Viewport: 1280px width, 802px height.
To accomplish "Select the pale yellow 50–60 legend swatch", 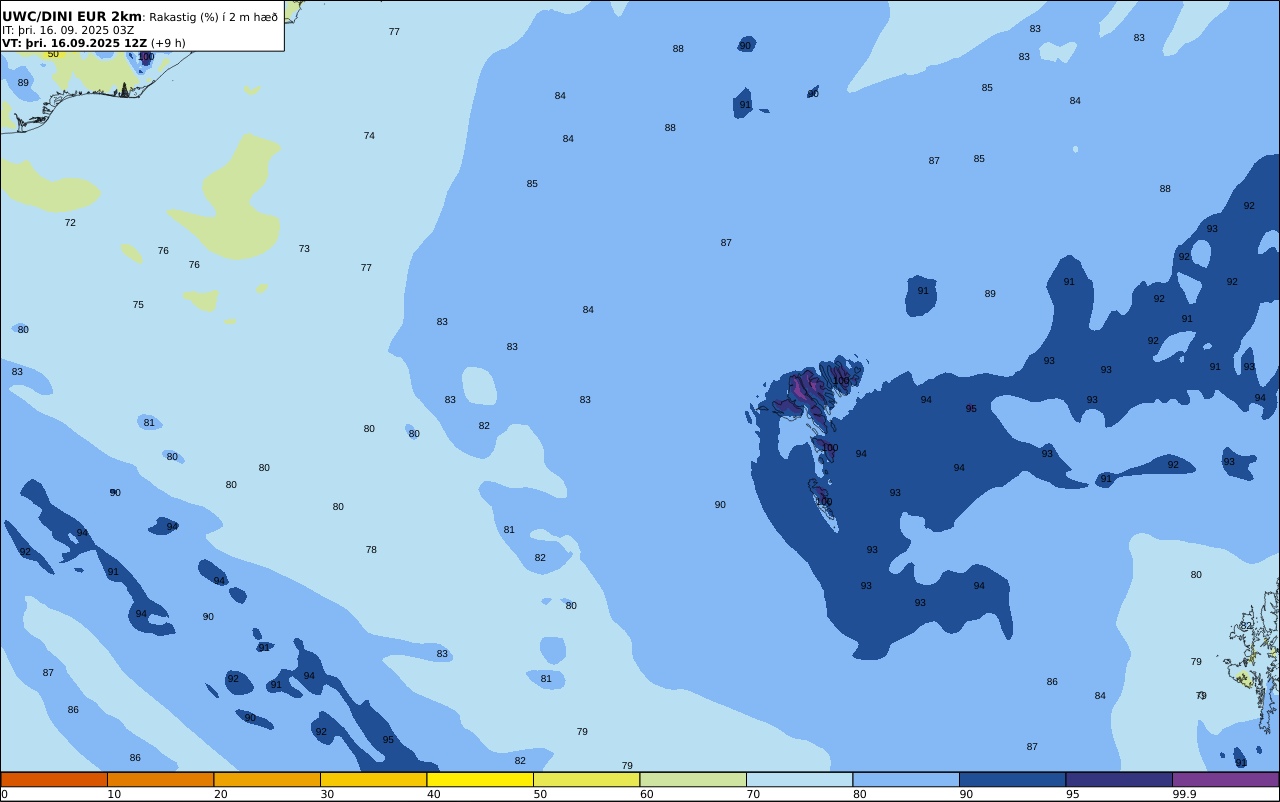I will pyautogui.click(x=586, y=779).
